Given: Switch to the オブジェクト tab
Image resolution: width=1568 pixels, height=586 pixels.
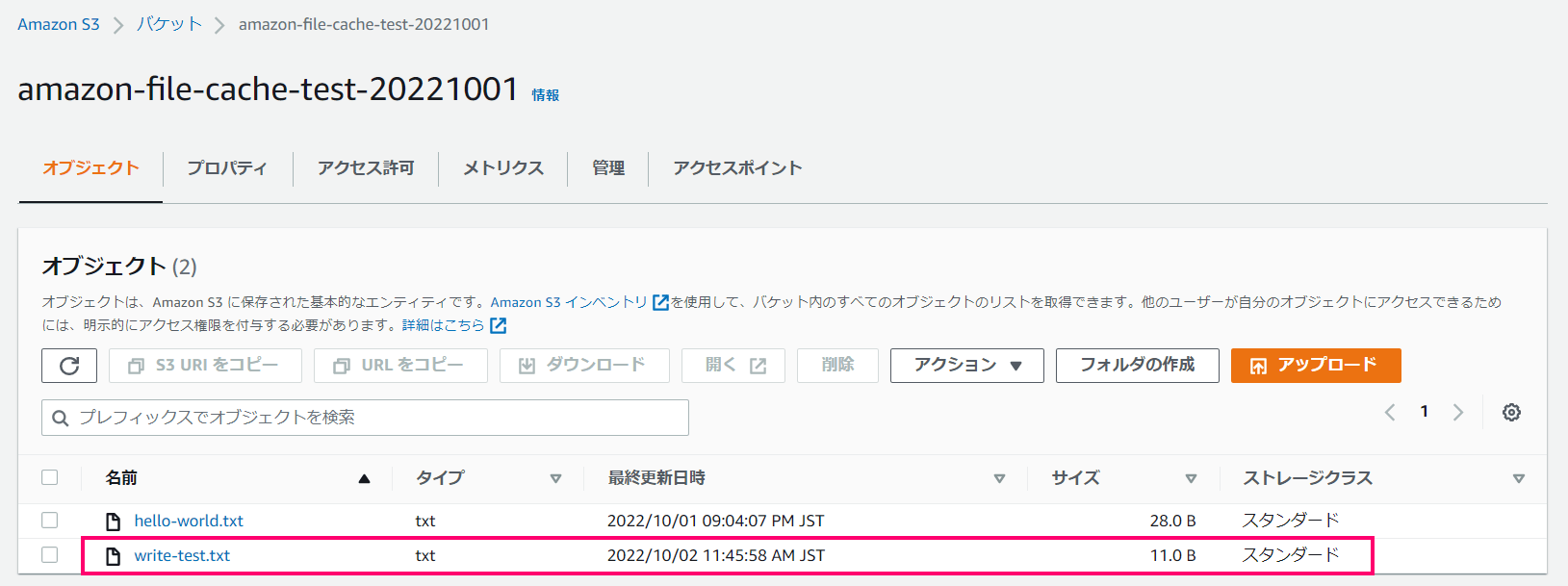Looking at the screenshot, I should click(90, 168).
